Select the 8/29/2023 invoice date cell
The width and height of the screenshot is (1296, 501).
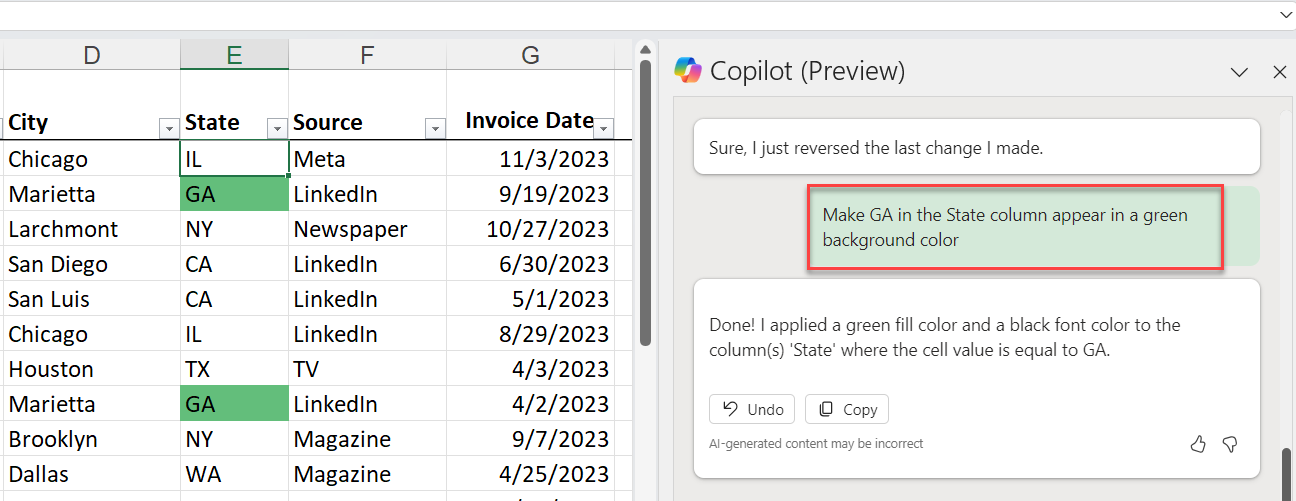click(530, 334)
